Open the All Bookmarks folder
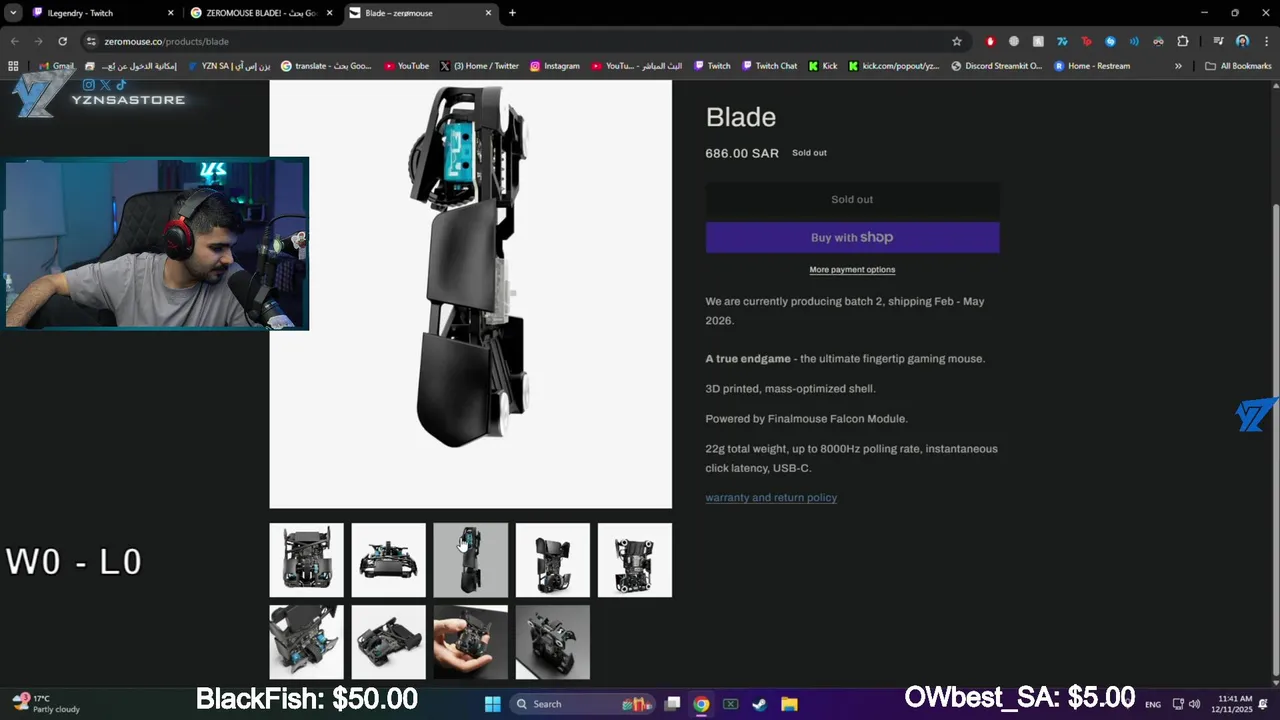The width and height of the screenshot is (1280, 720). point(1238,66)
